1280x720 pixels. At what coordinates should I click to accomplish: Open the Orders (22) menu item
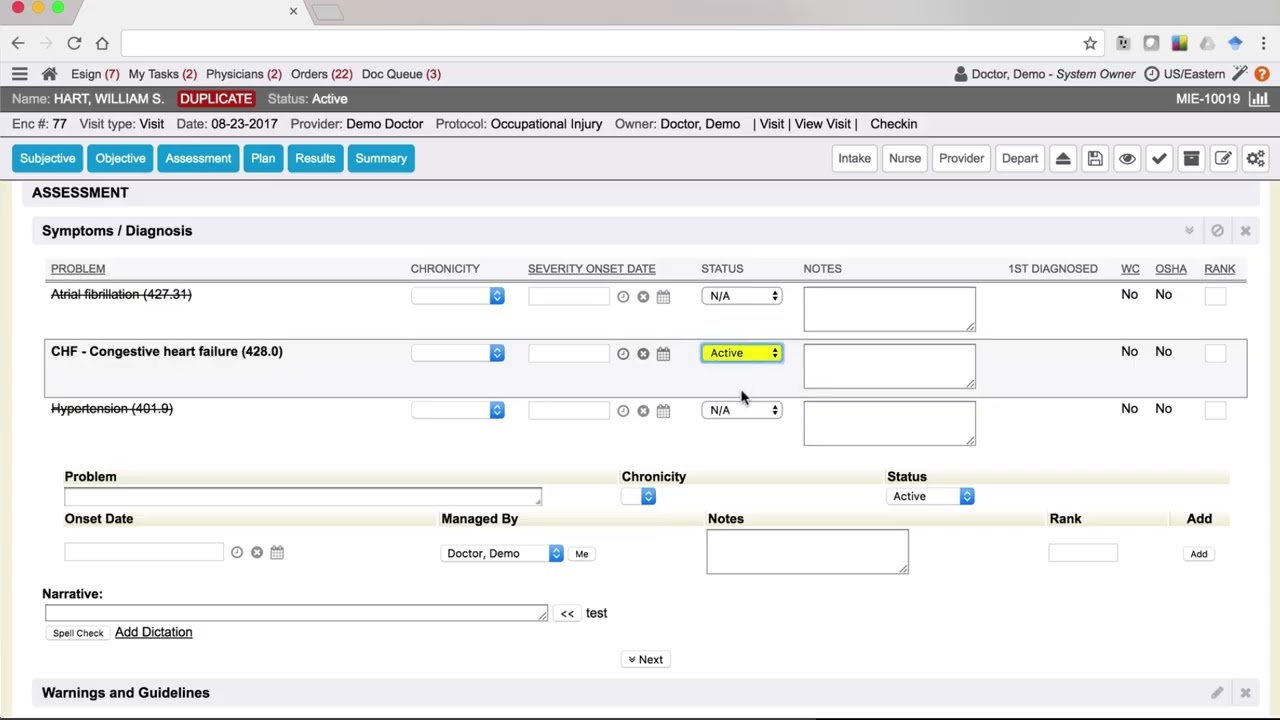[322, 74]
